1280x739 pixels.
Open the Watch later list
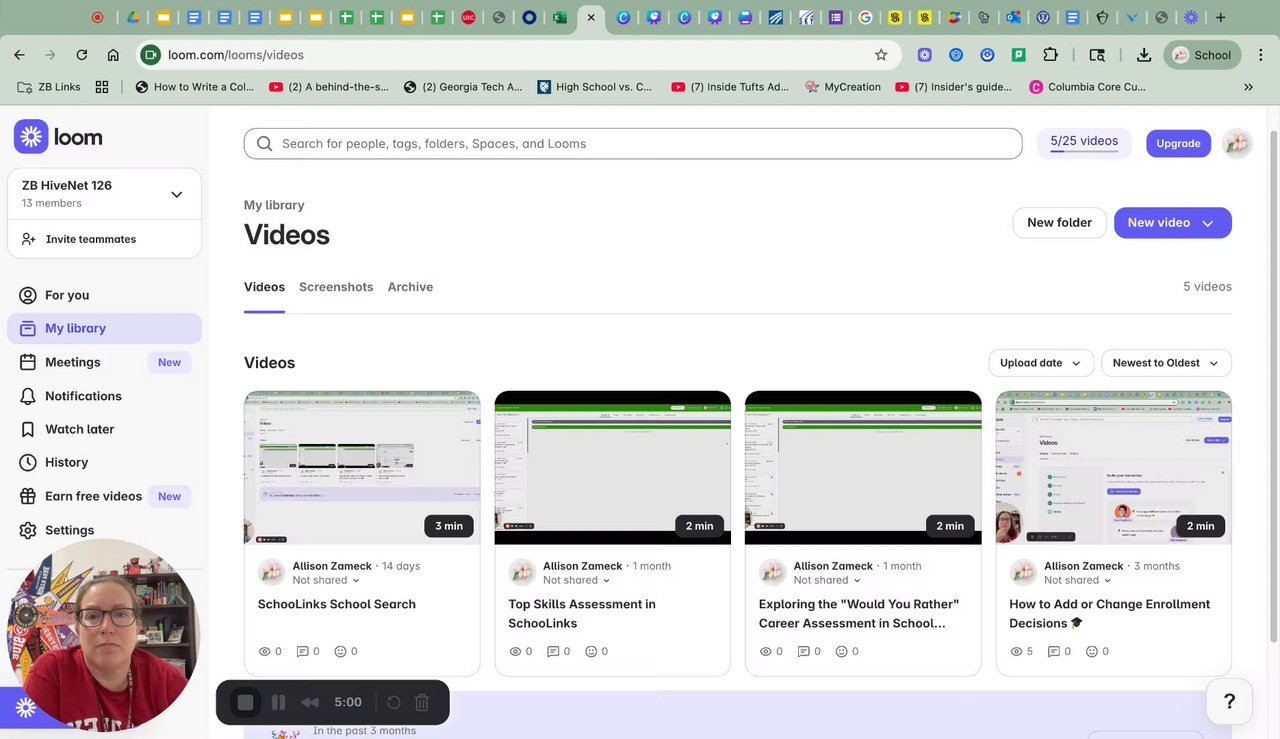(79, 429)
